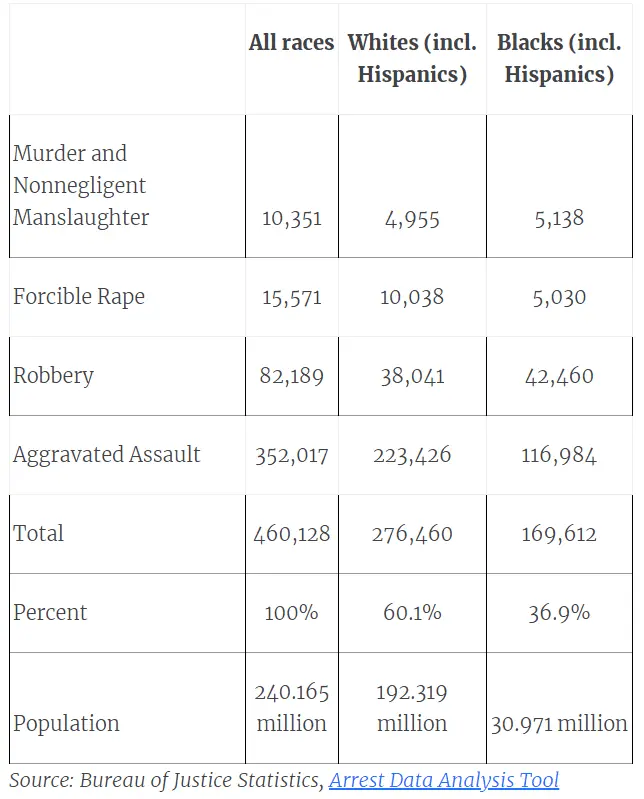The height and width of the screenshot is (799, 644).
Task: Select the 240.165 million population cell
Action: pyautogui.click(x=291, y=707)
